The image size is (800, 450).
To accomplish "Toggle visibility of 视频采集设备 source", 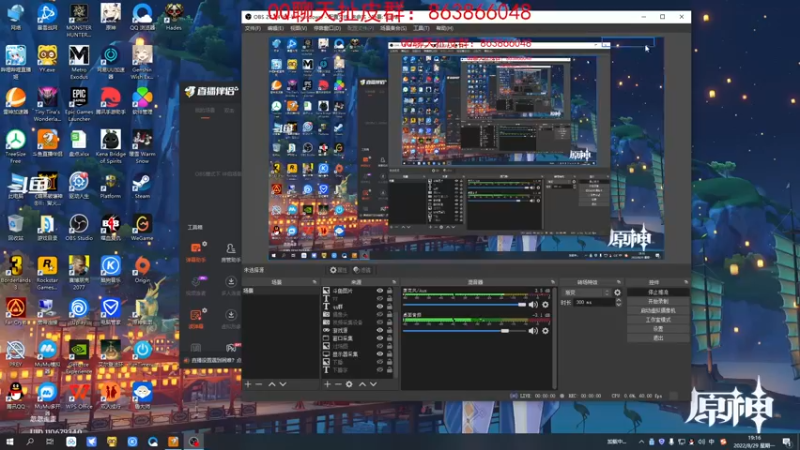I will (x=380, y=322).
